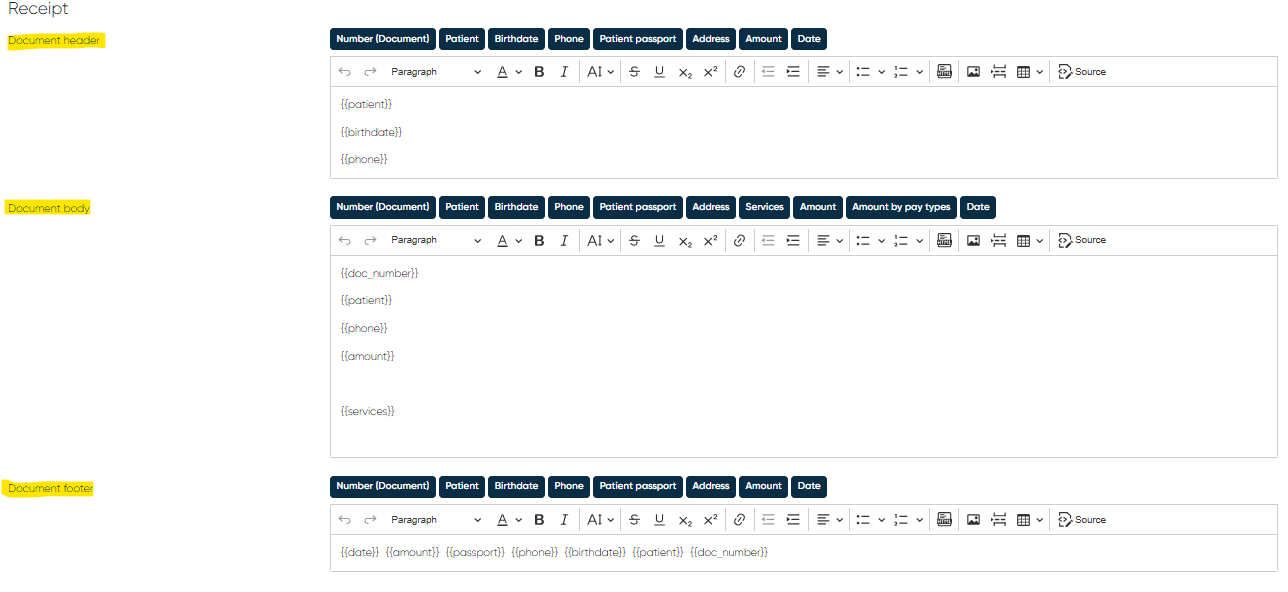Screen dimensions: 1288x592
Task: Apply strikethrough in the Document header toolbar
Action: coord(634,72)
